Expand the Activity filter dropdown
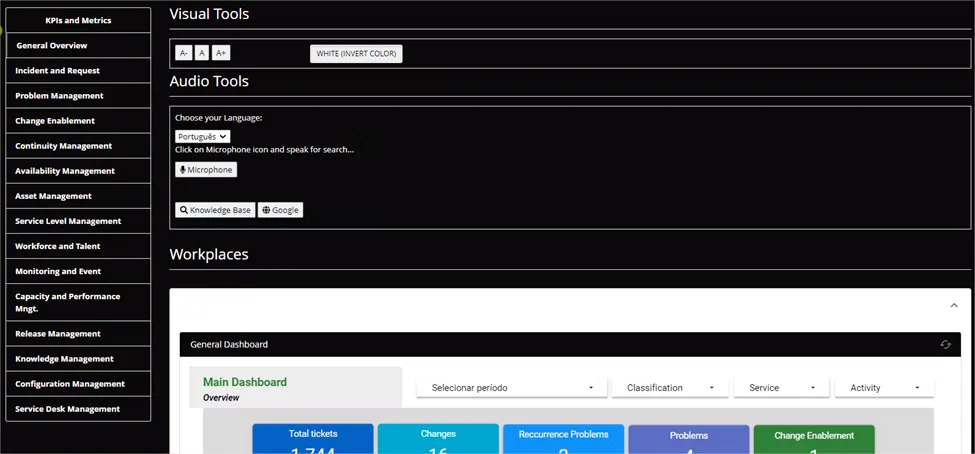 click(x=884, y=387)
